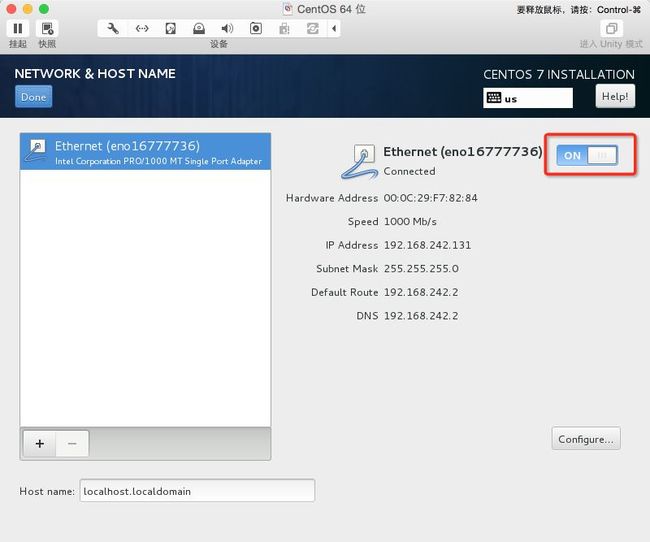Click the Done button
Screen dimensions: 650x542
[x=34, y=97]
